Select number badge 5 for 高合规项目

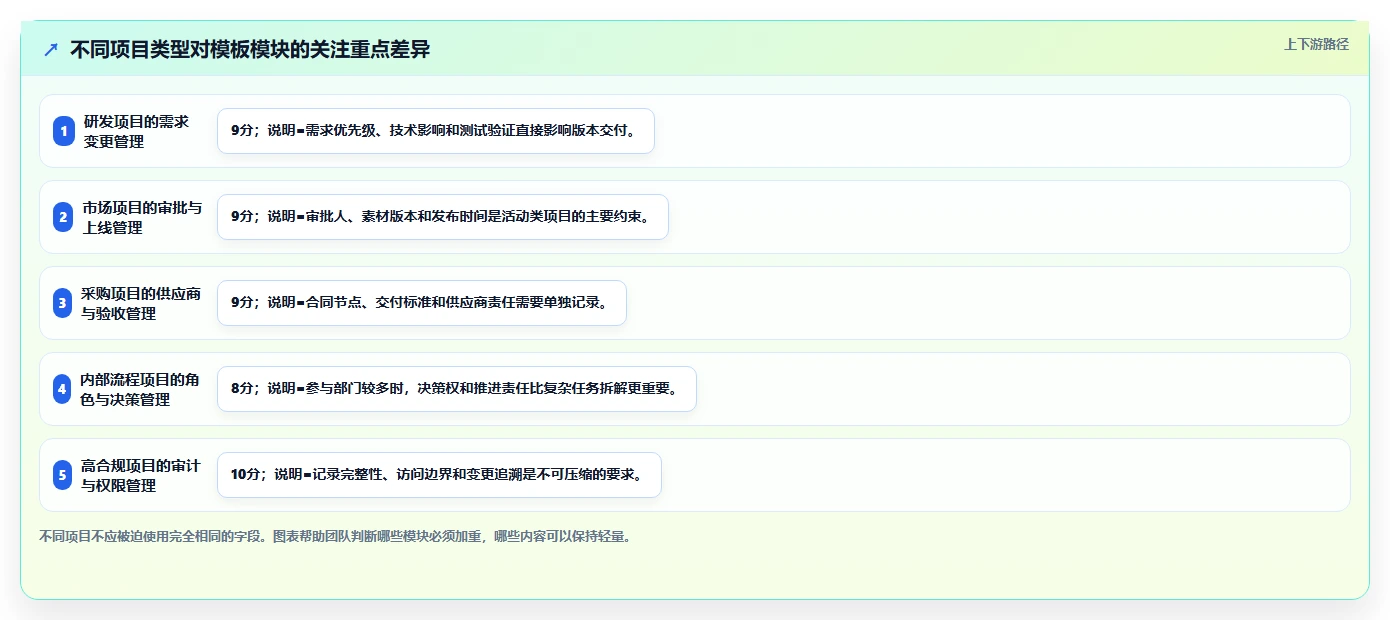click(x=64, y=475)
